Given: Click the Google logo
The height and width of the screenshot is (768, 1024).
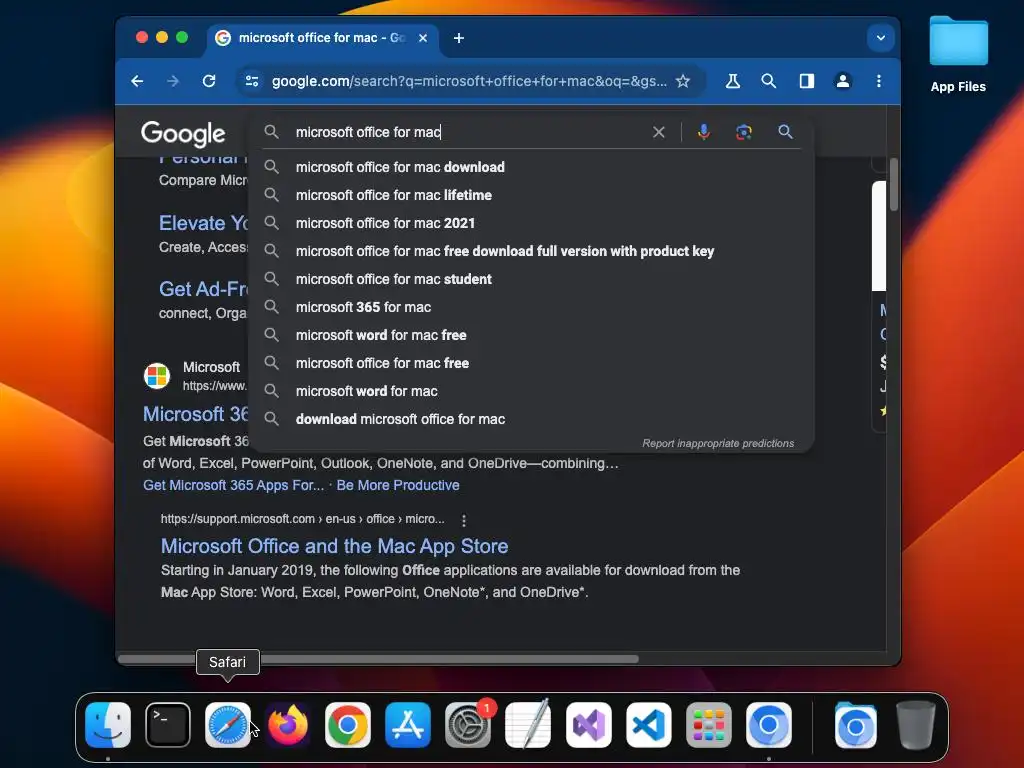Looking at the screenshot, I should pos(183,133).
